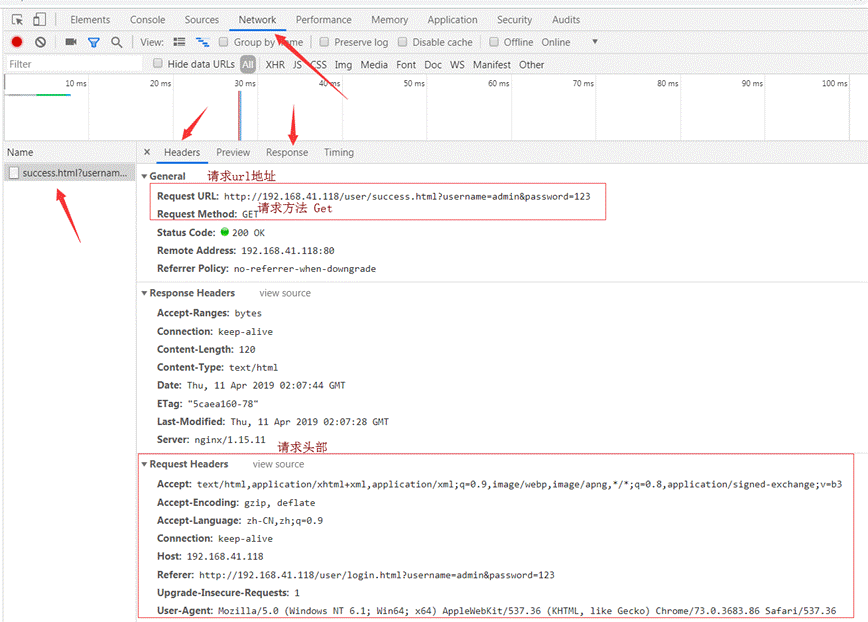Collapse the General section
The width and height of the screenshot is (868, 622).
click(144, 177)
